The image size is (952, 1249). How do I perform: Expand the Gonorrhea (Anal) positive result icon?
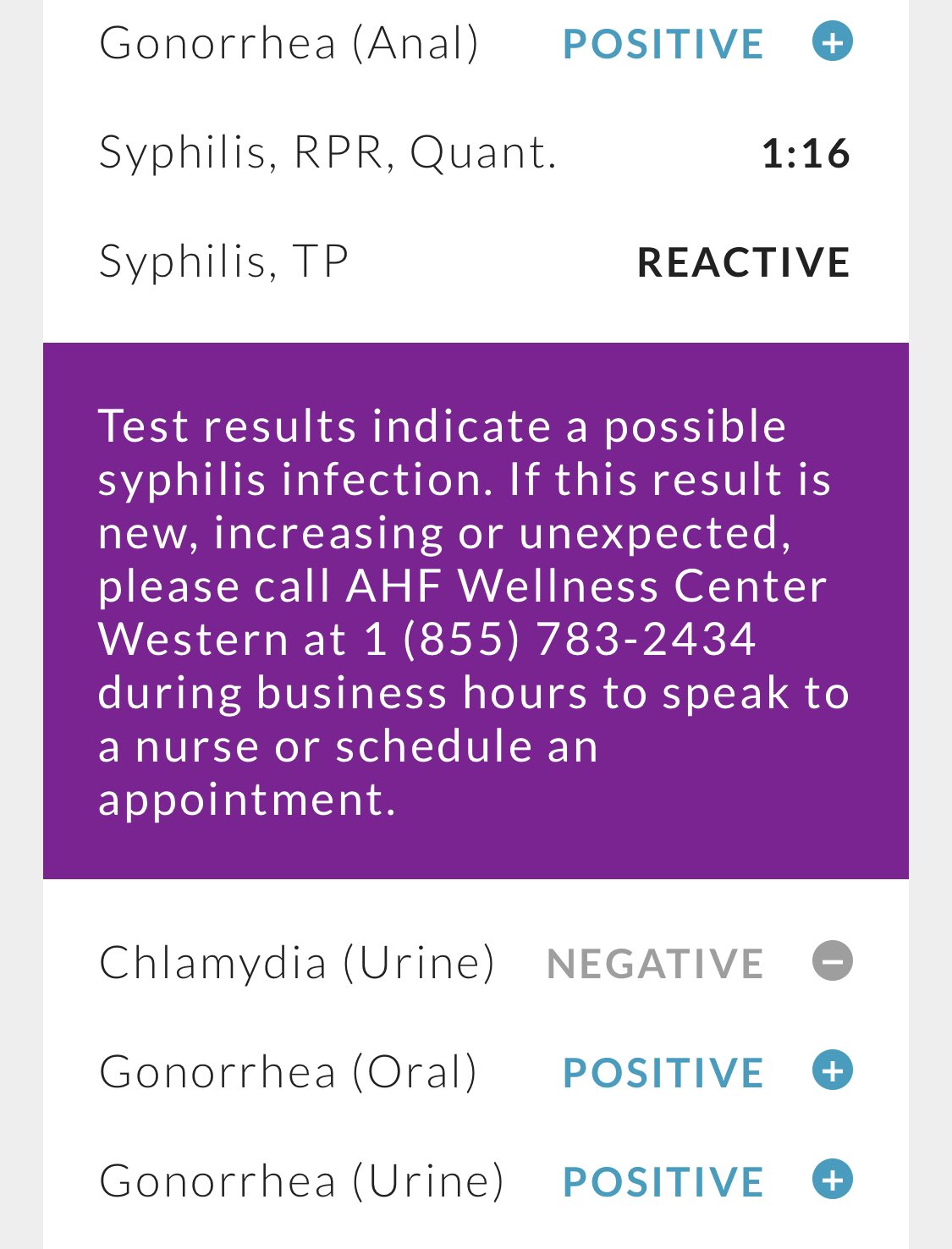832,42
